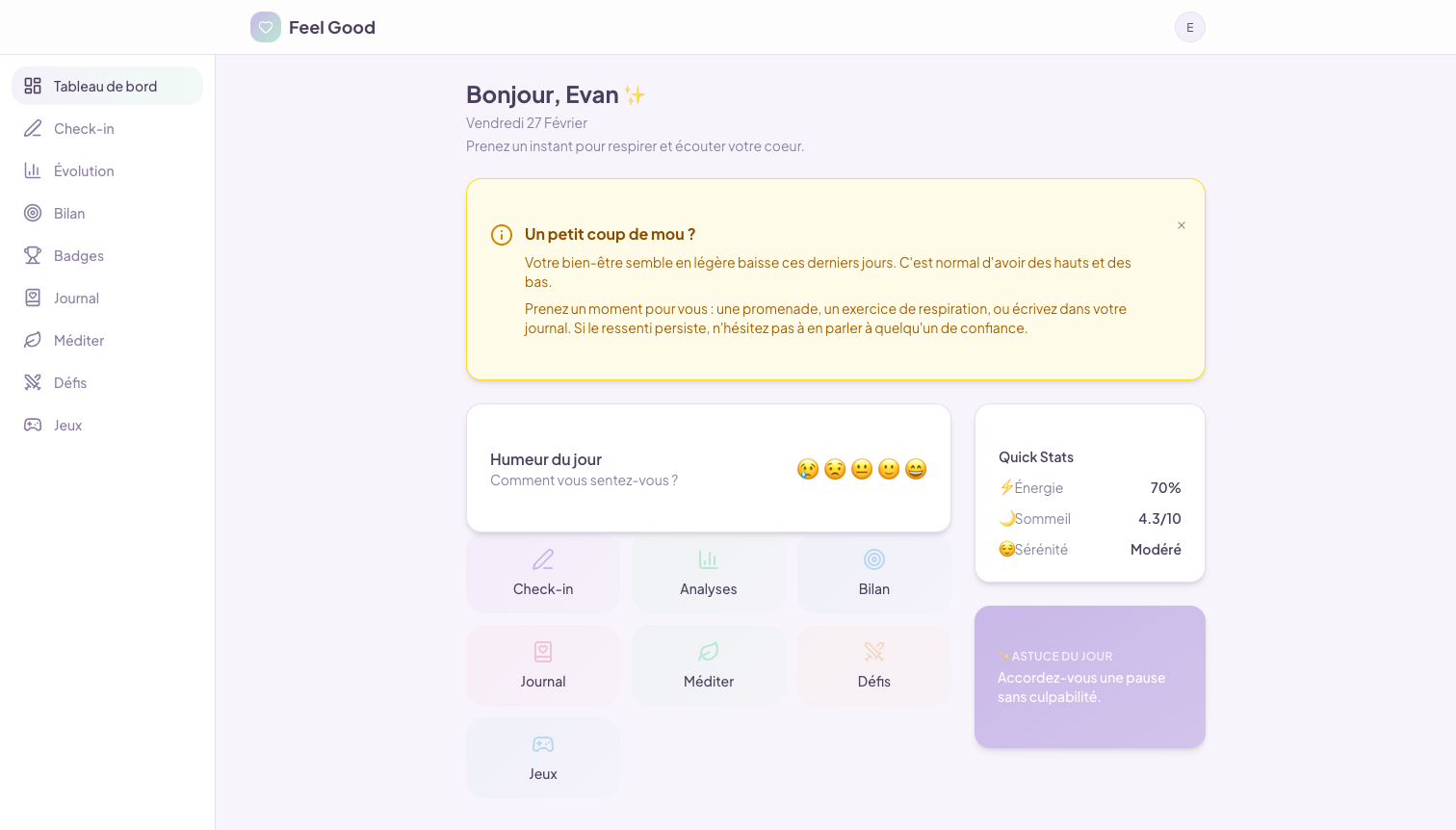Open the Check-in quick action card
Screen dimensions: 1456x830
tap(543, 574)
